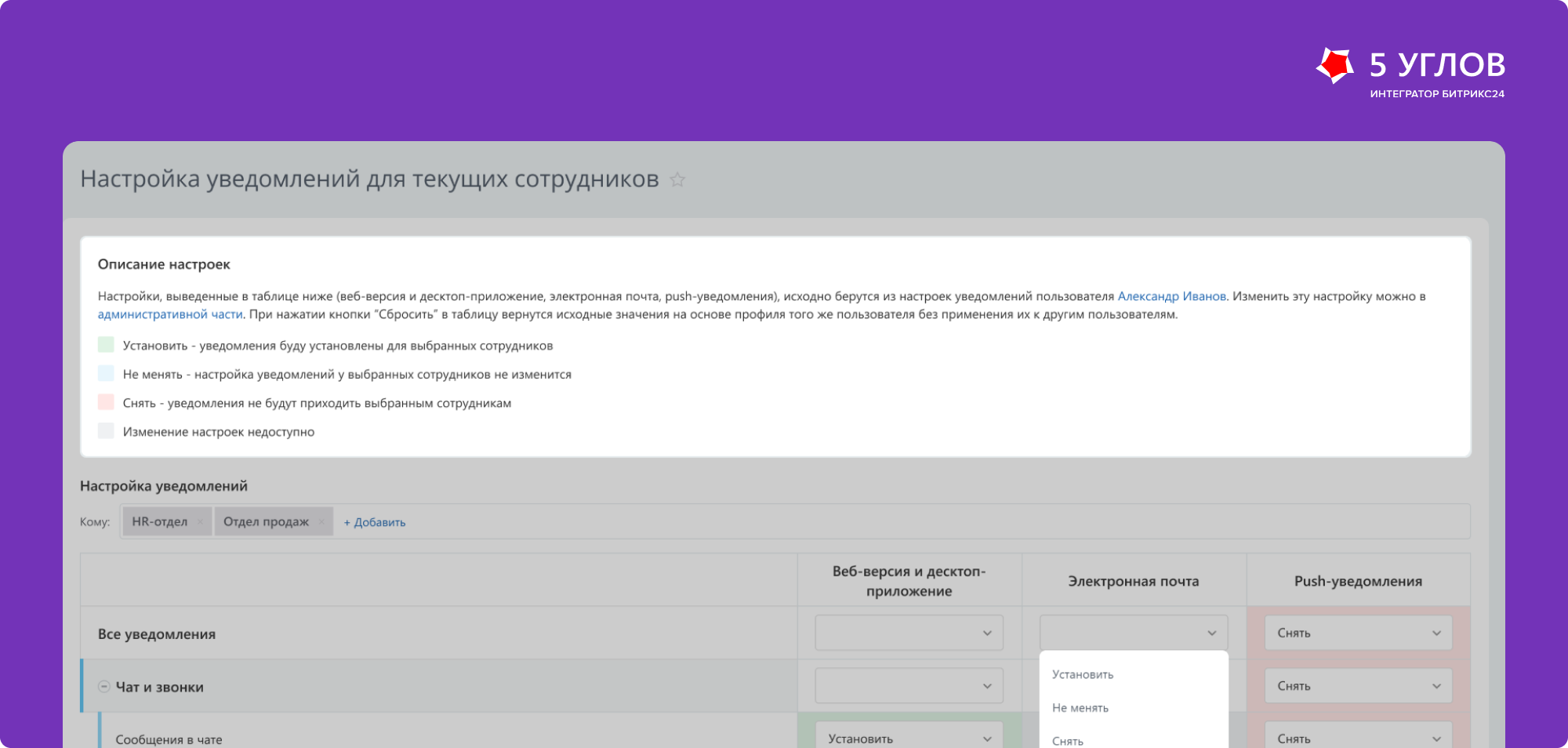Click the Веб-версия и десктоп-приложение header

coord(909,581)
